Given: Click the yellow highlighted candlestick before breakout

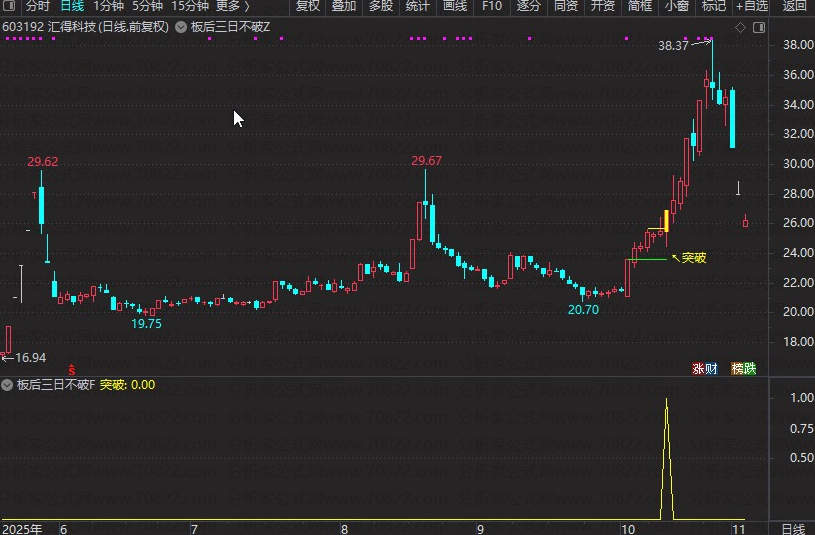Looking at the screenshot, I should click(x=666, y=219).
